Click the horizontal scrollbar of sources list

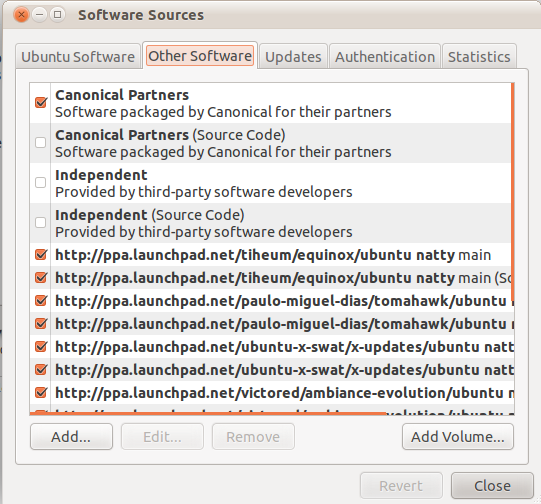coord(208,413)
